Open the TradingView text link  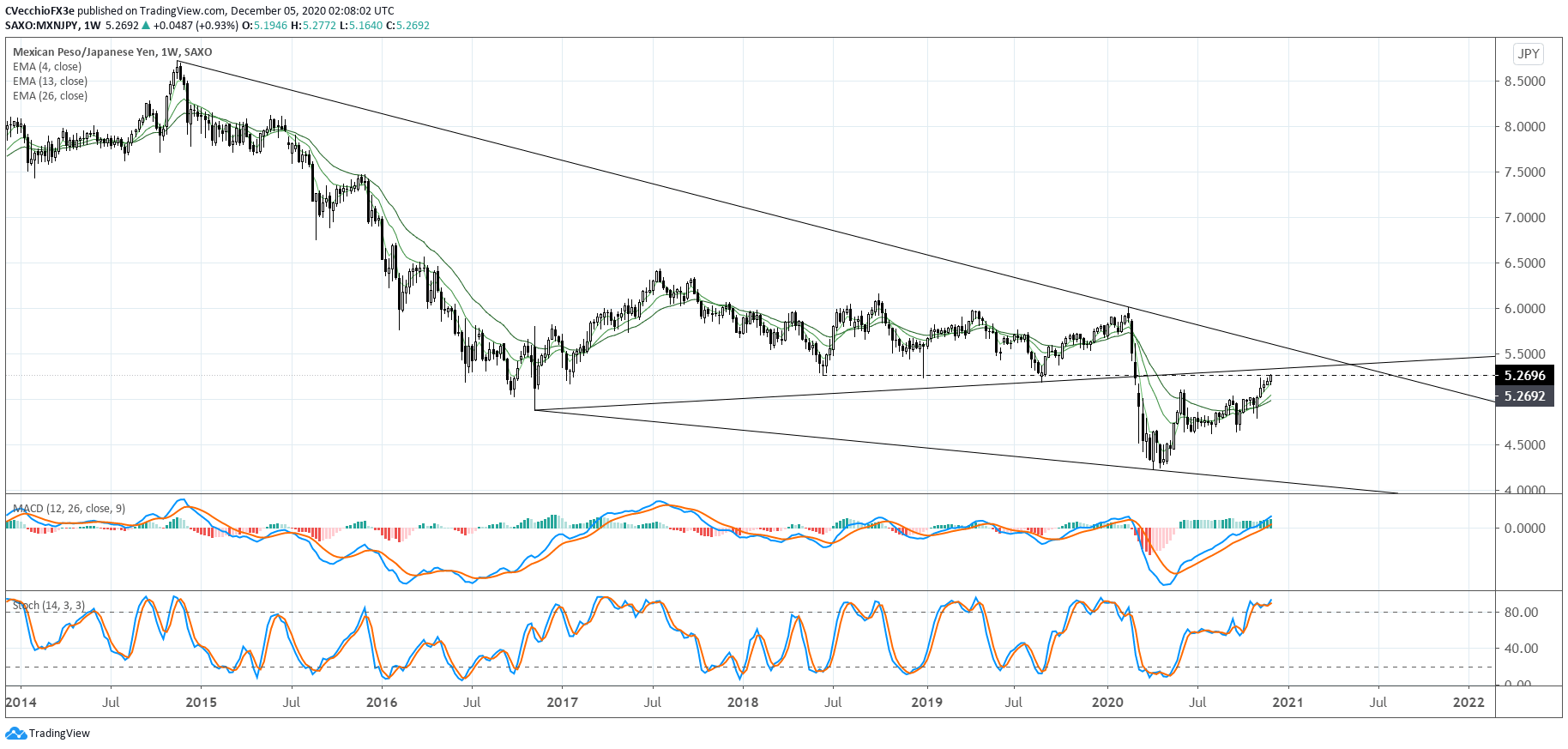click(59, 734)
